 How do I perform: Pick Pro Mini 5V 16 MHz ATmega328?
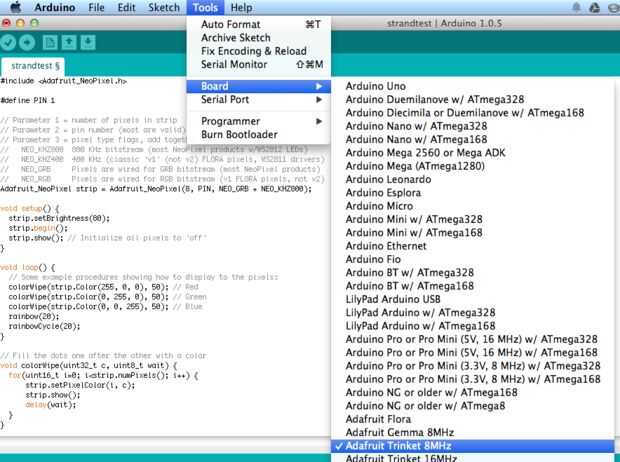click(x=473, y=339)
